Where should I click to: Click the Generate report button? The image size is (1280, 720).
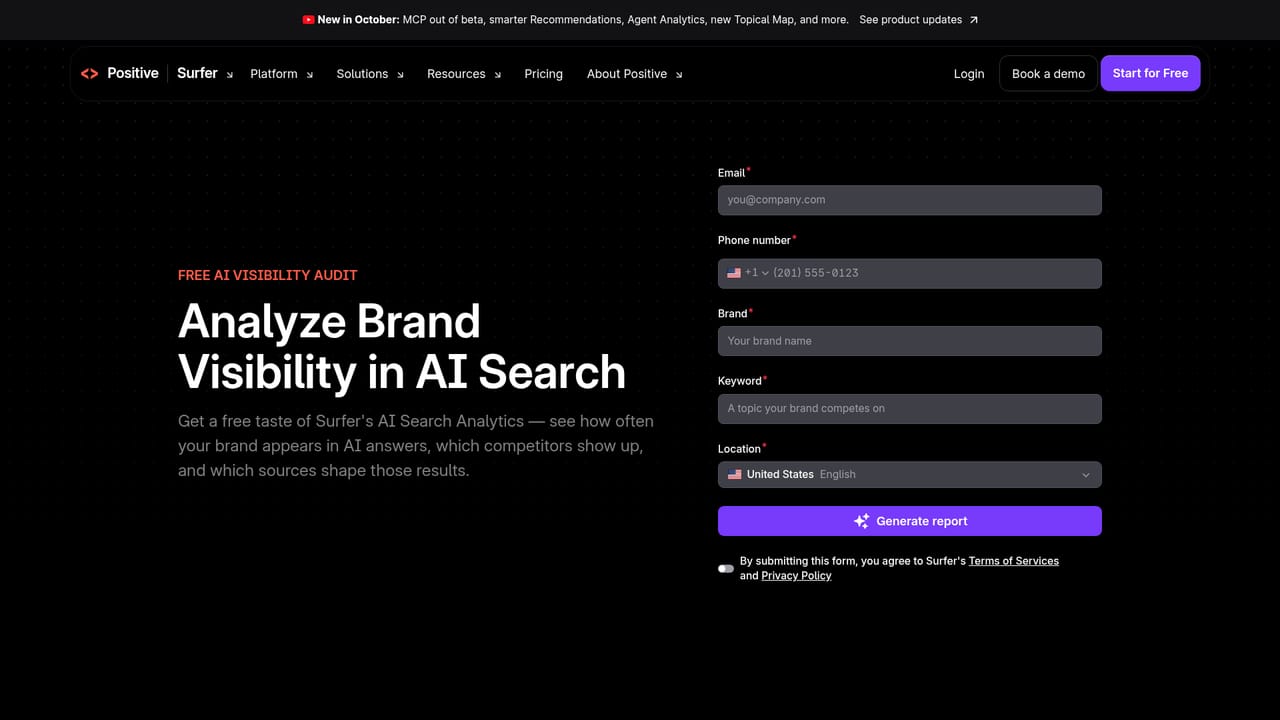coord(910,521)
